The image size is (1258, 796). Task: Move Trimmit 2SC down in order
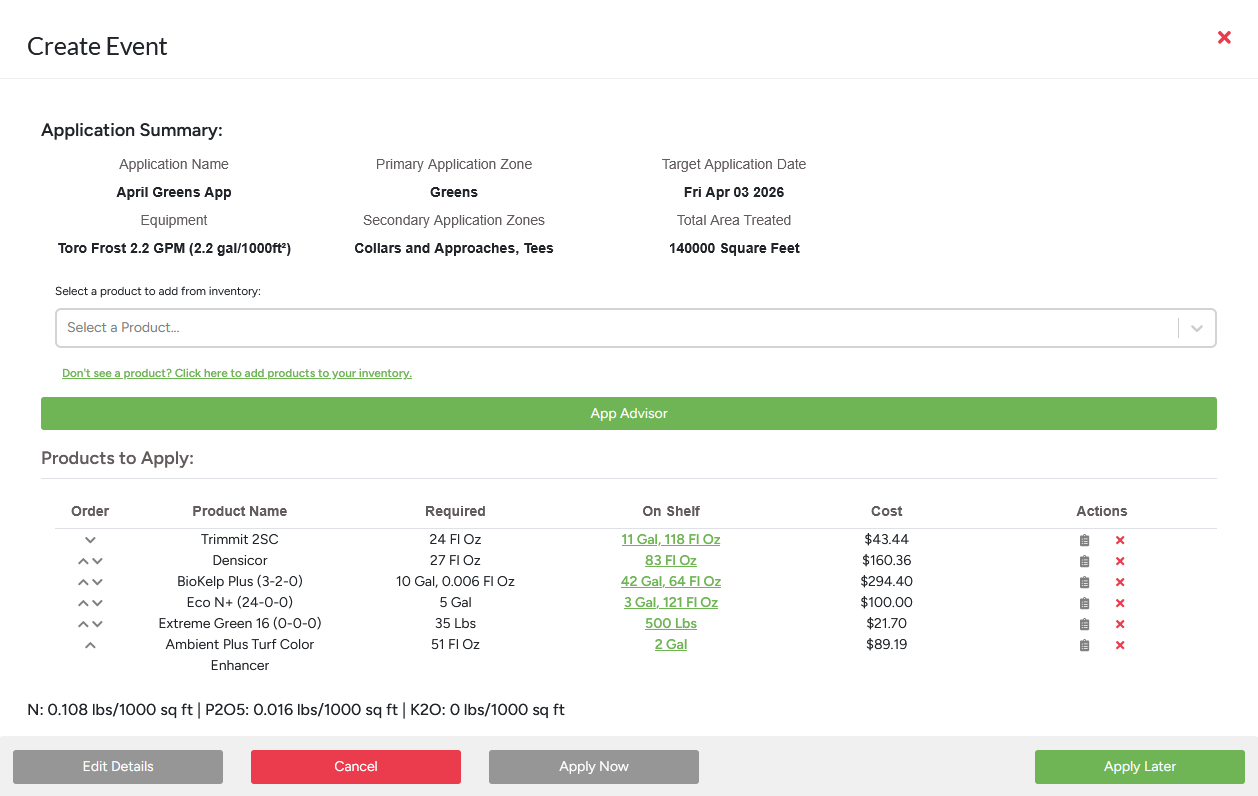point(90,540)
